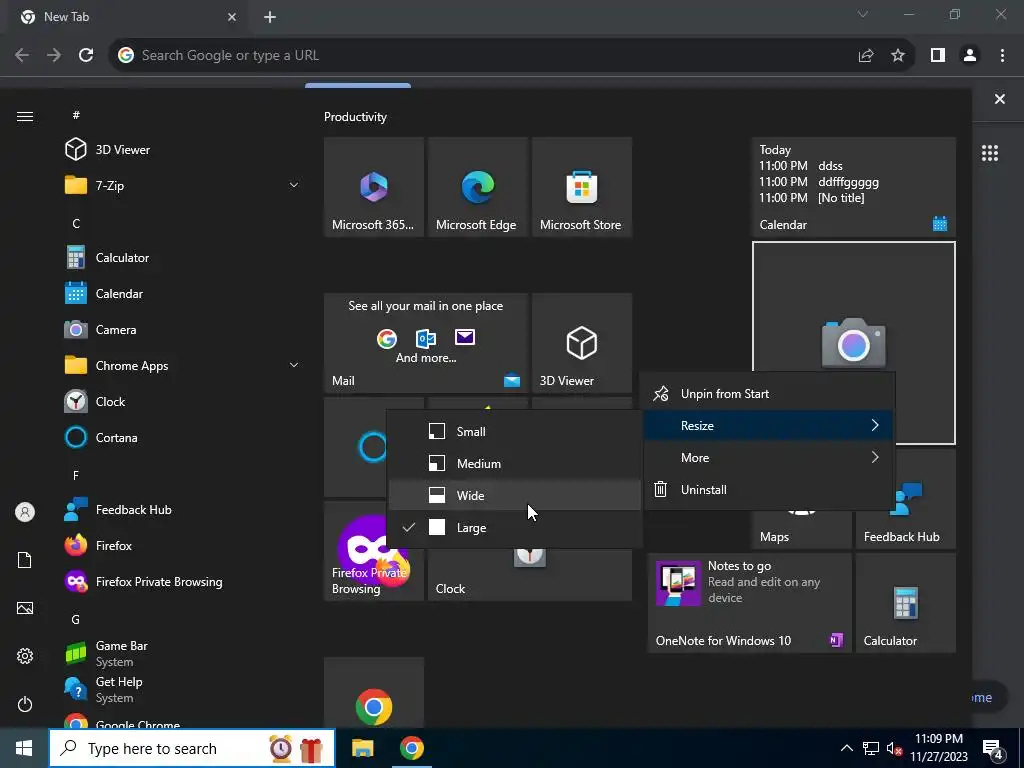Open the large Camera tile
Image resolution: width=1024 pixels, height=768 pixels.
(854, 307)
